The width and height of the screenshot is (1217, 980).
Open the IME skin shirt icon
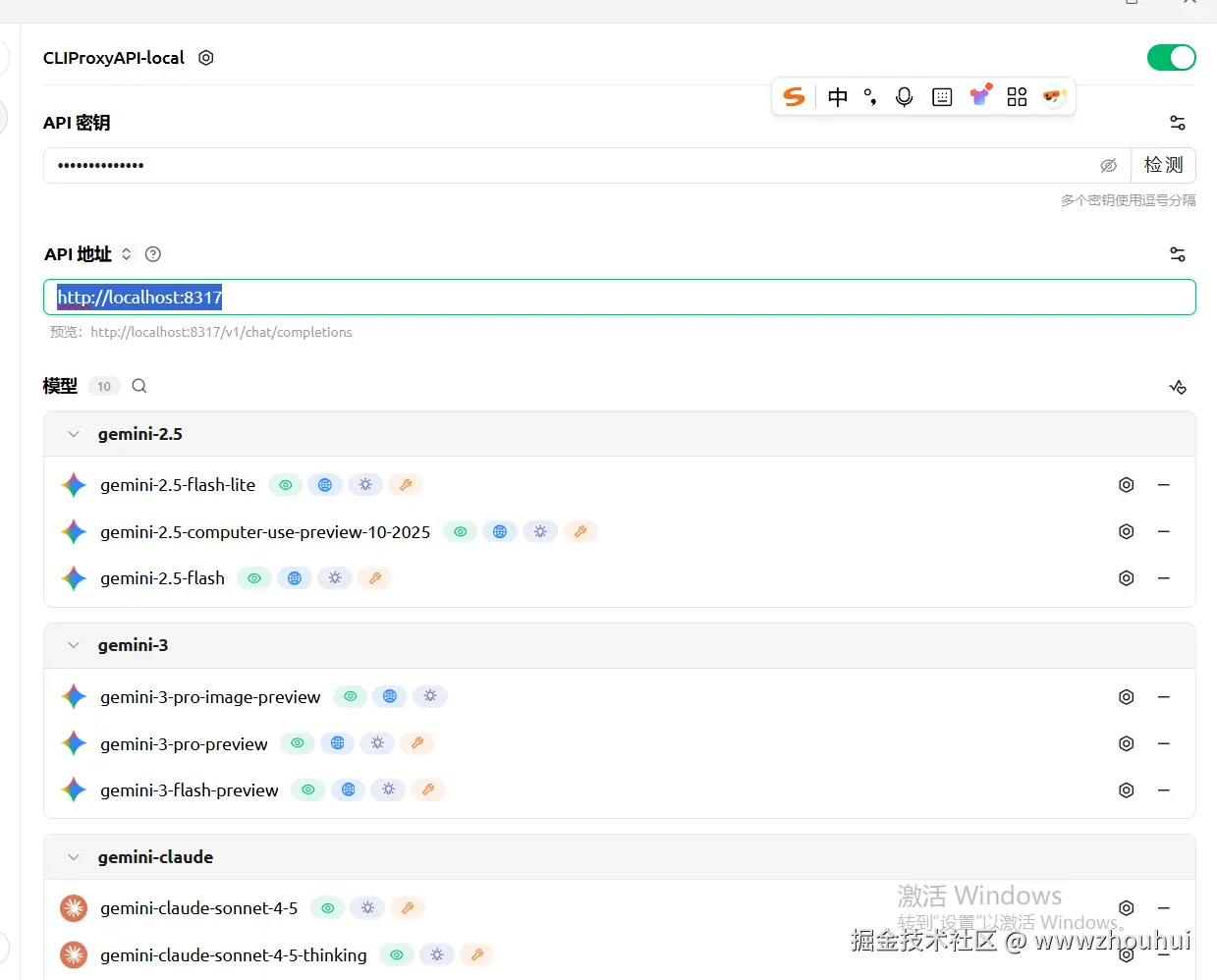click(x=980, y=95)
